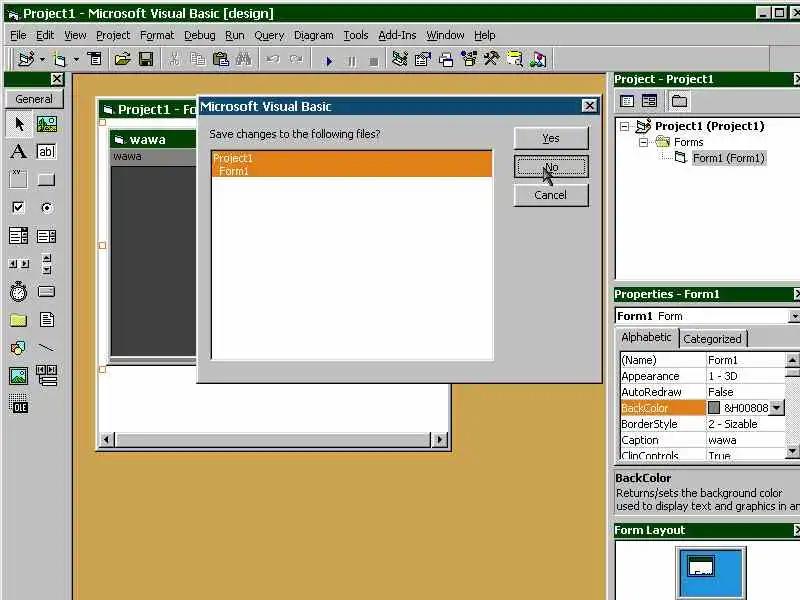
Task: Select the BorderStyle property row
Action: tap(702, 424)
